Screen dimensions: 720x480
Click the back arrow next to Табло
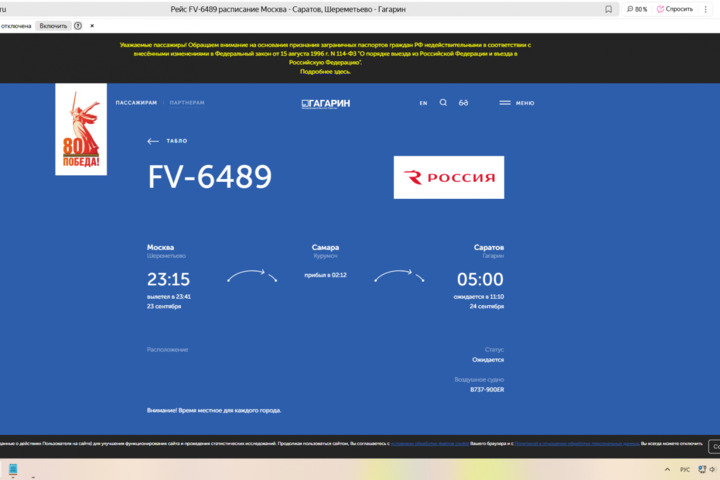tap(153, 141)
